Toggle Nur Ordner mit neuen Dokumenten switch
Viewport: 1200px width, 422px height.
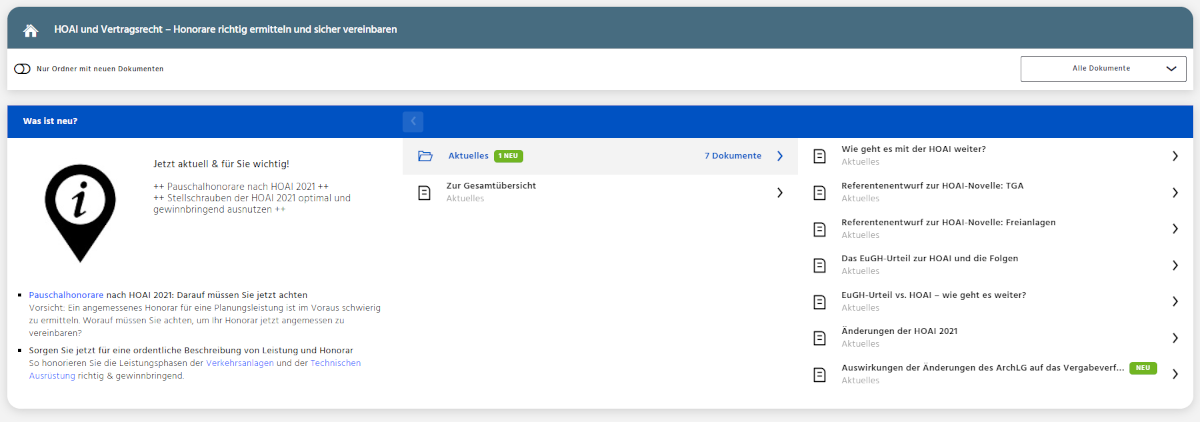pyautogui.click(x=22, y=69)
